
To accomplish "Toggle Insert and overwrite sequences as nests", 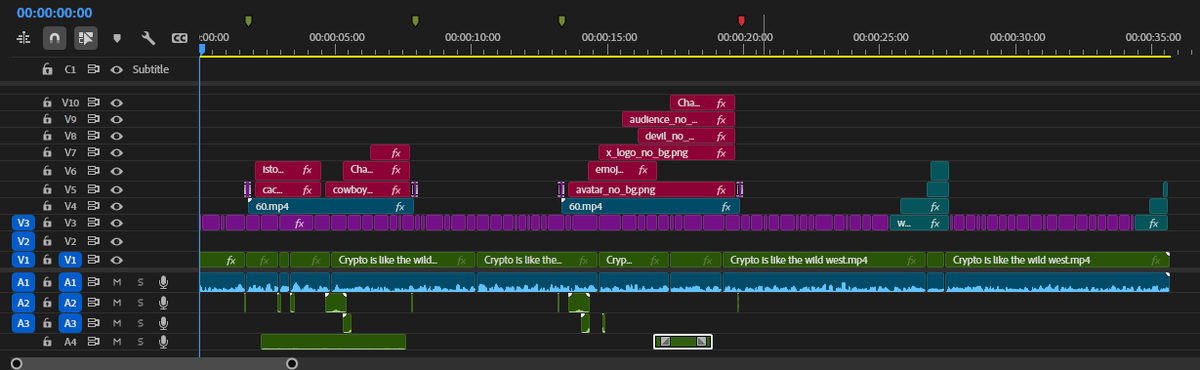I will coord(24,38).
